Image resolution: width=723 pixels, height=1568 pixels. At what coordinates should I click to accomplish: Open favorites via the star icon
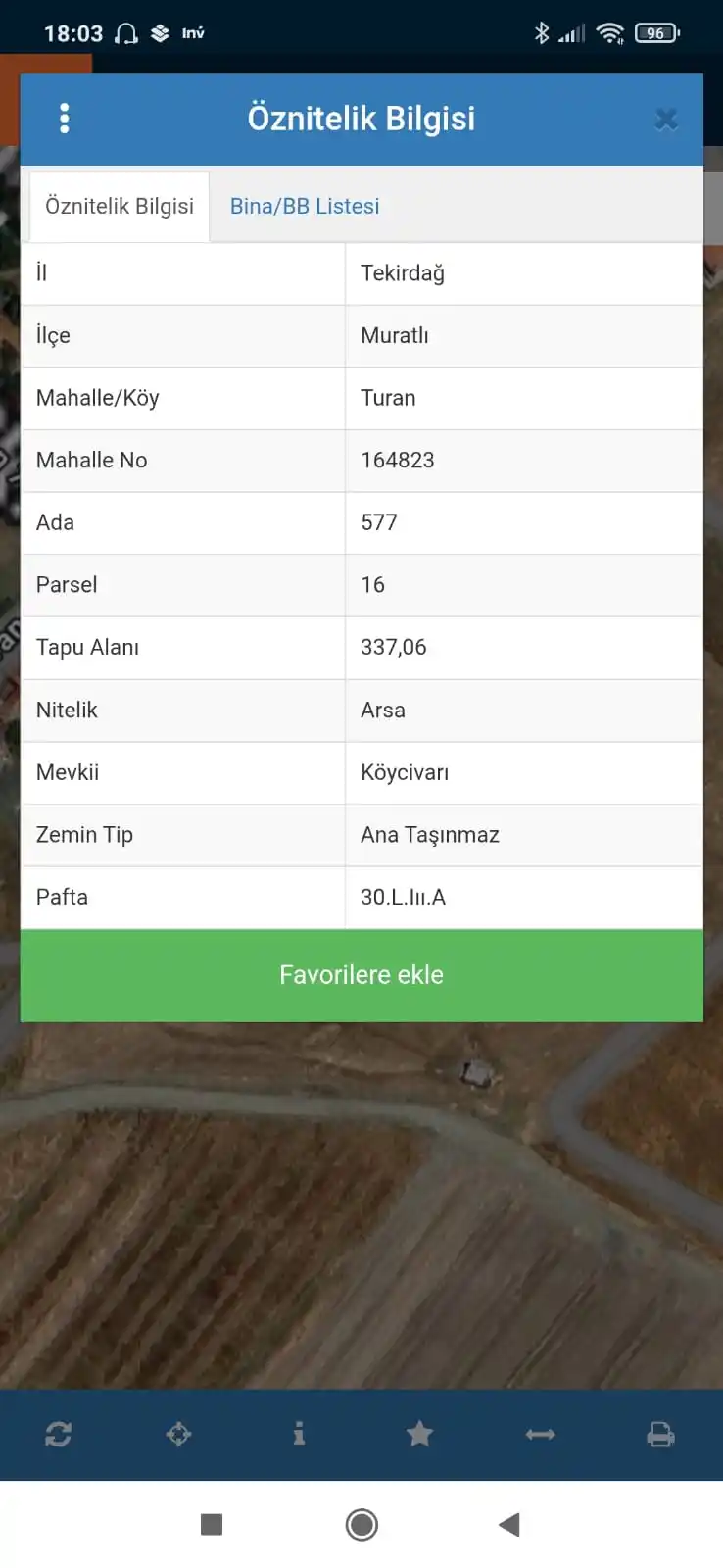tap(419, 1434)
